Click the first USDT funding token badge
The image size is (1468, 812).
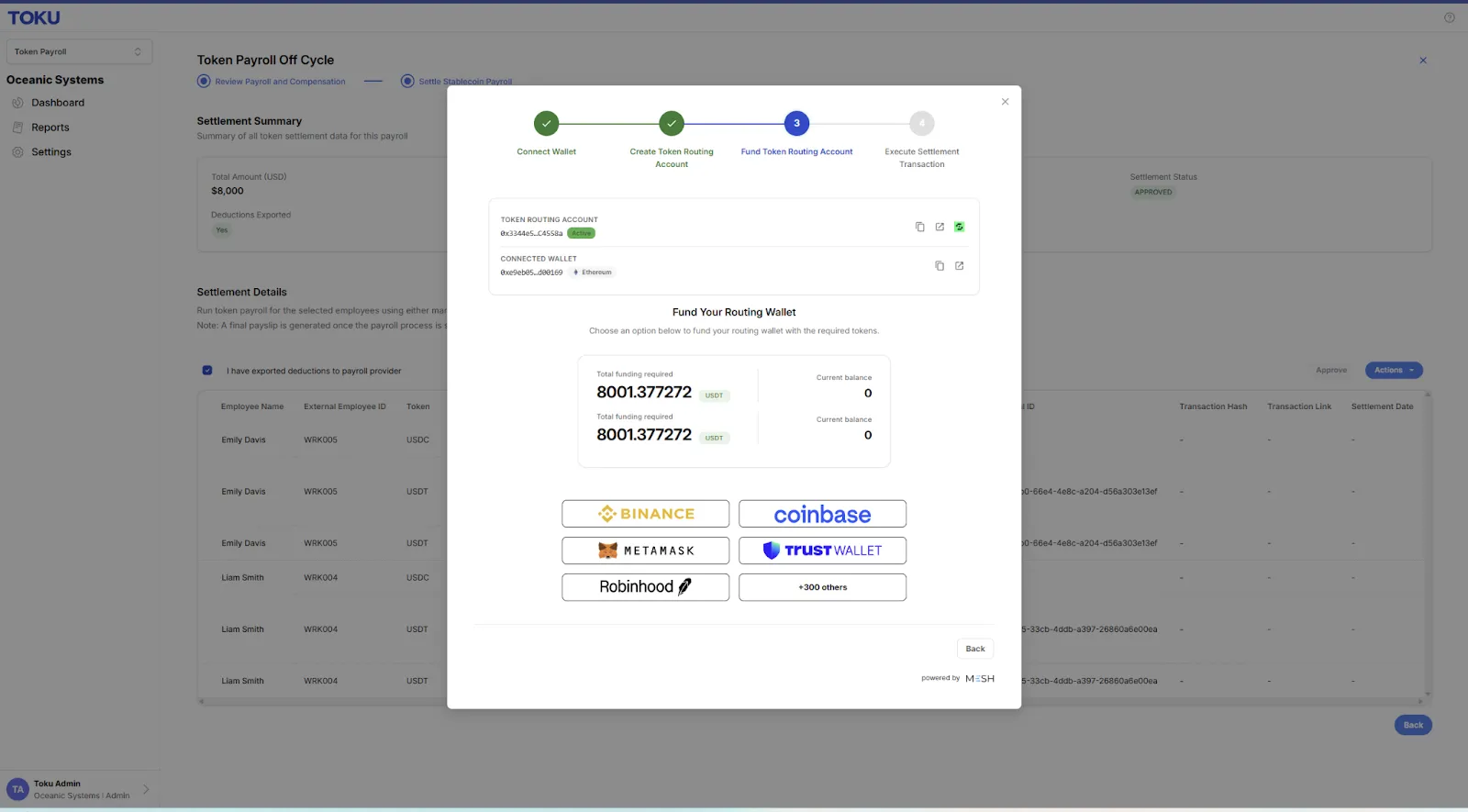714,395
